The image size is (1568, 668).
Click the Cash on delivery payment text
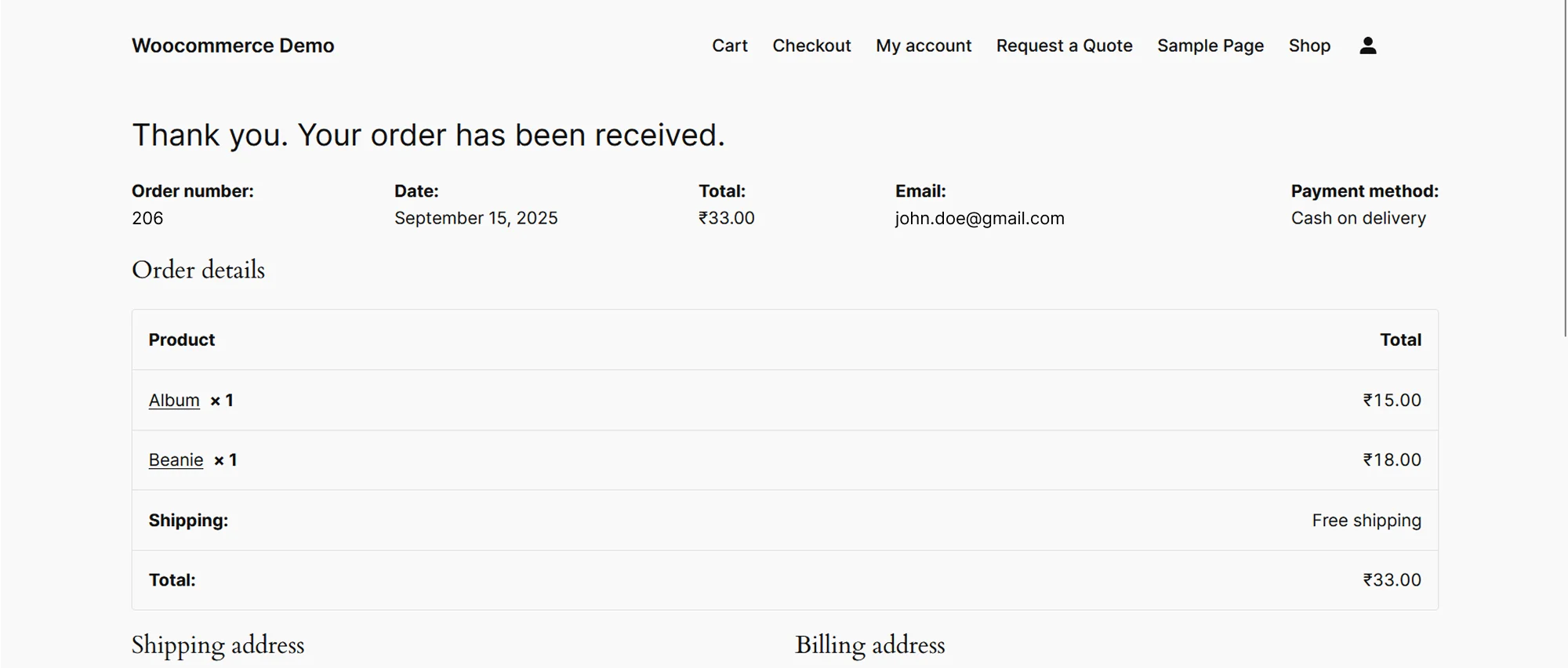1358,218
